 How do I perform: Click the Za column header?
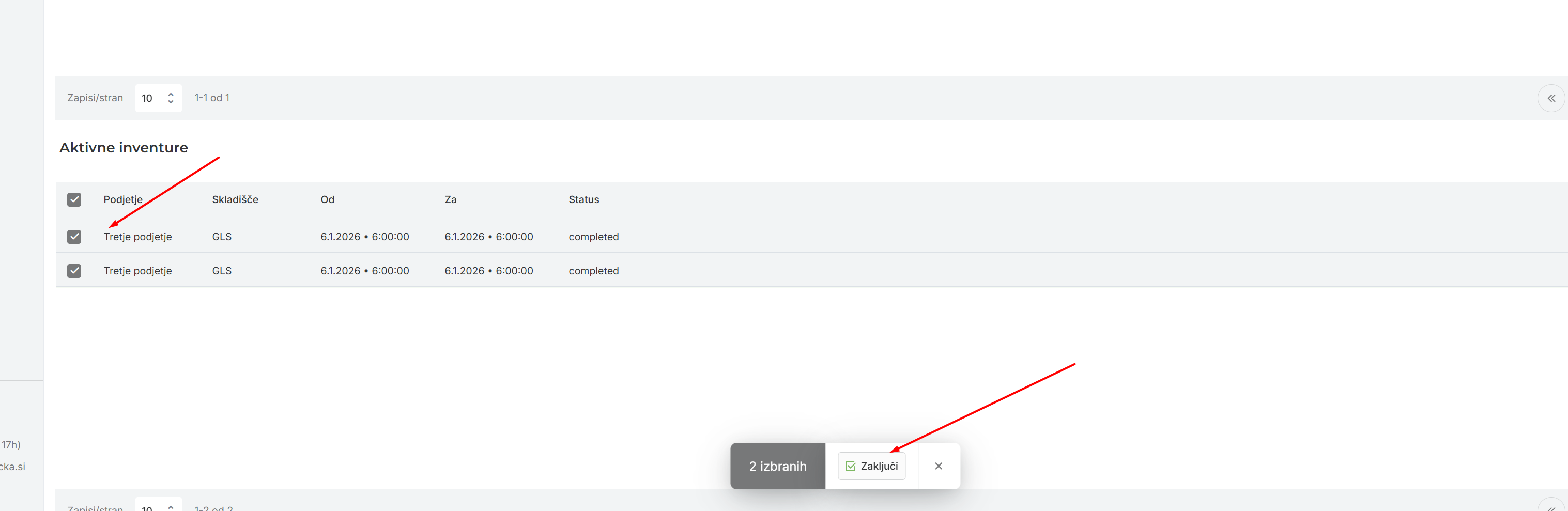pos(451,199)
